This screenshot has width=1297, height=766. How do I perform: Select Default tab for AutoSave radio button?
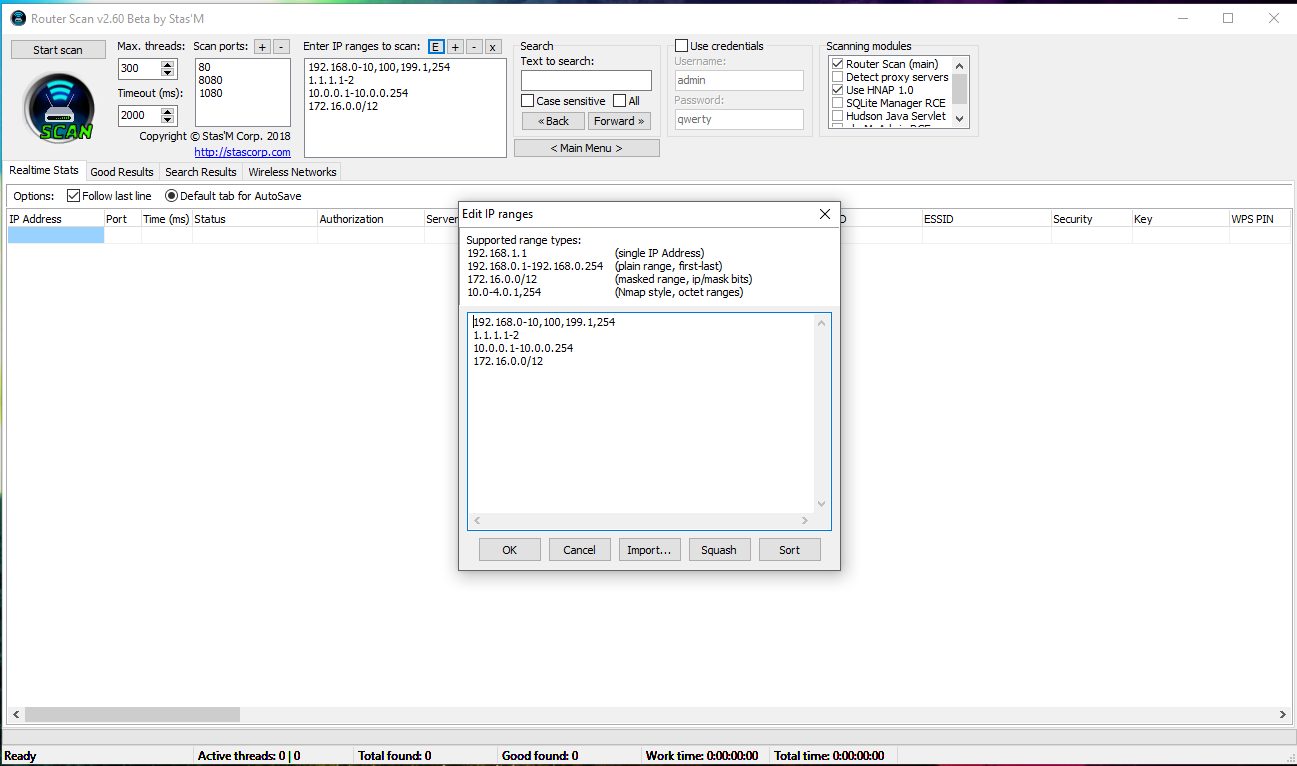tap(171, 196)
